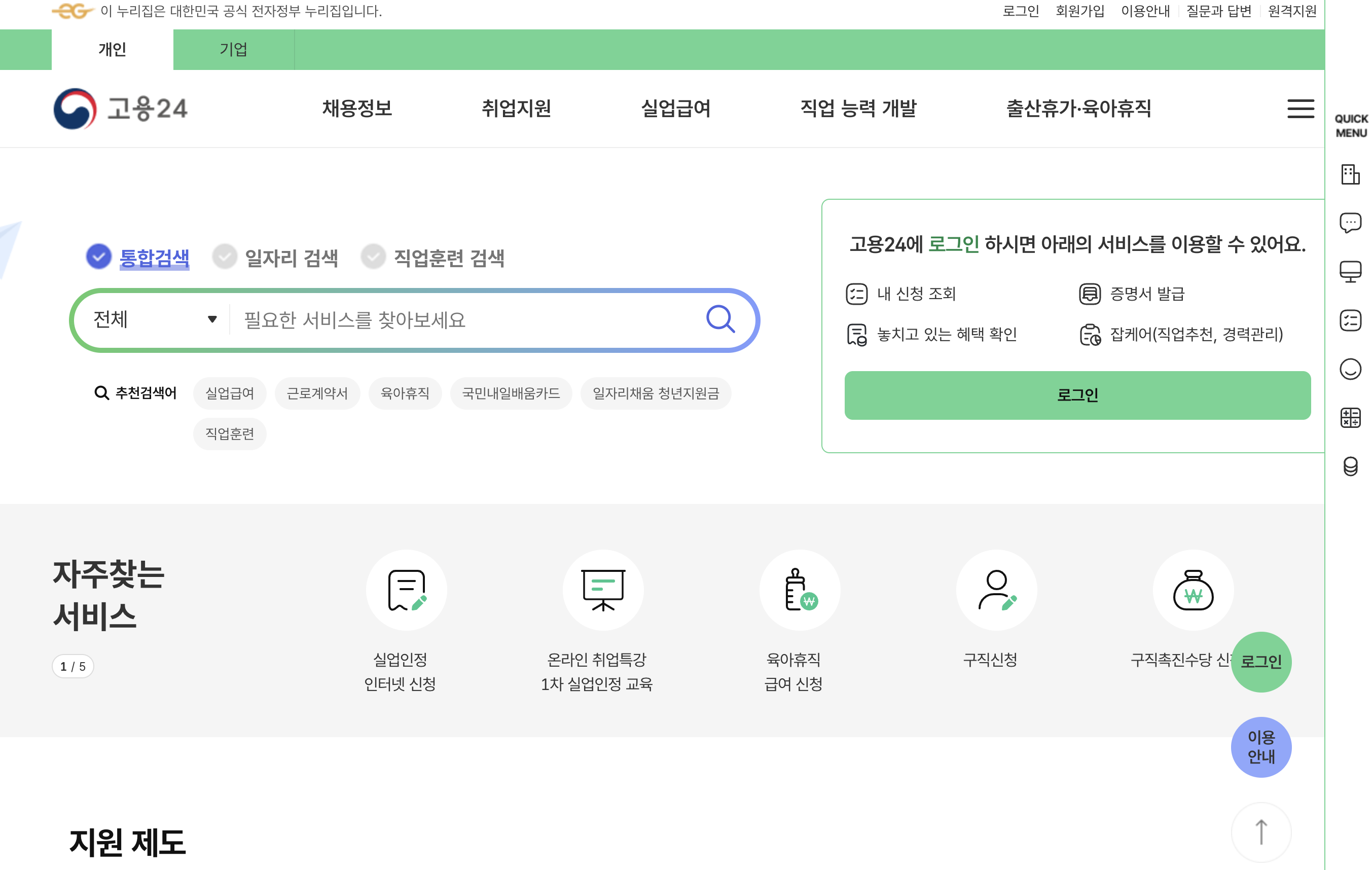The image size is (1372, 870).
Task: Switch to the 기업 tab
Action: (233, 50)
